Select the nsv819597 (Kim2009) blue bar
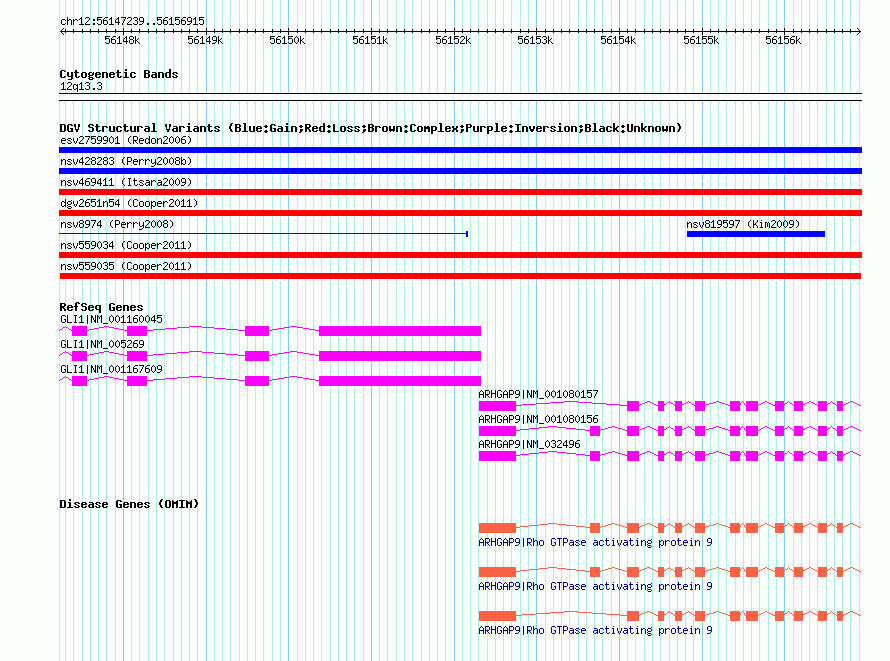 (x=755, y=234)
